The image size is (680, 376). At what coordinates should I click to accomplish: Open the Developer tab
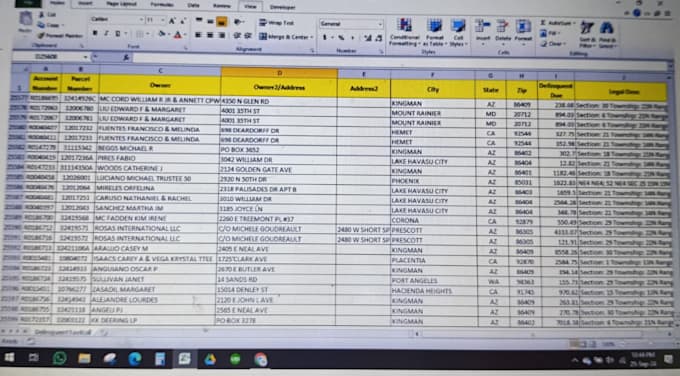click(282, 7)
